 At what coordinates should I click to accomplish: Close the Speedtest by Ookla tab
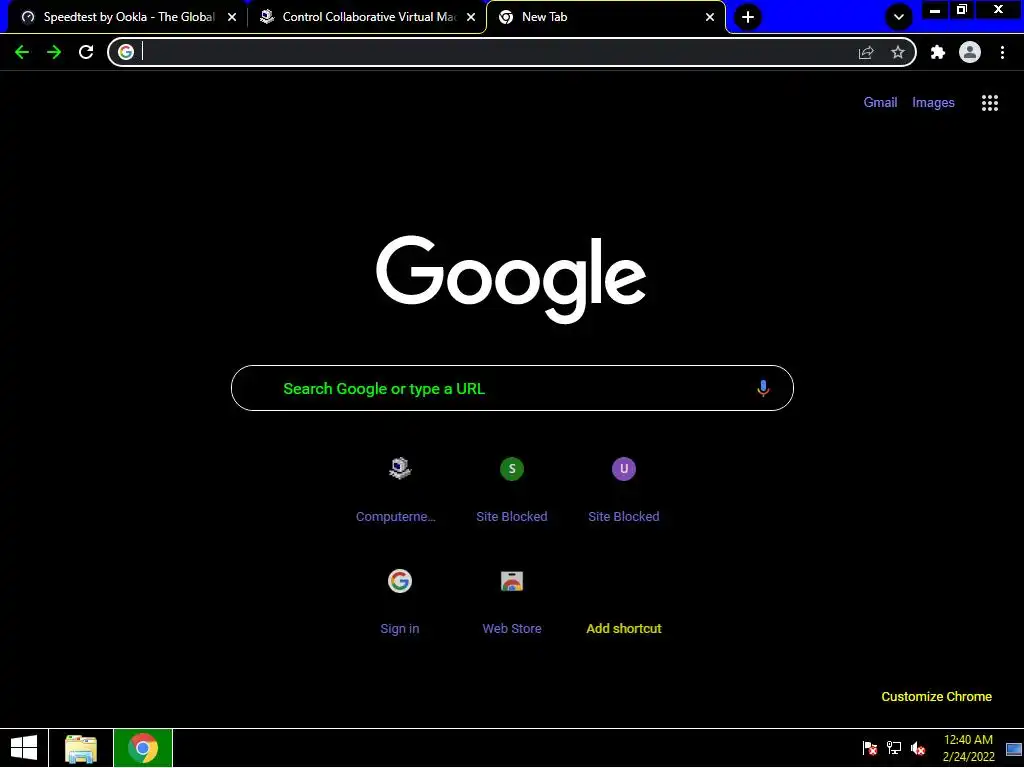coord(232,18)
